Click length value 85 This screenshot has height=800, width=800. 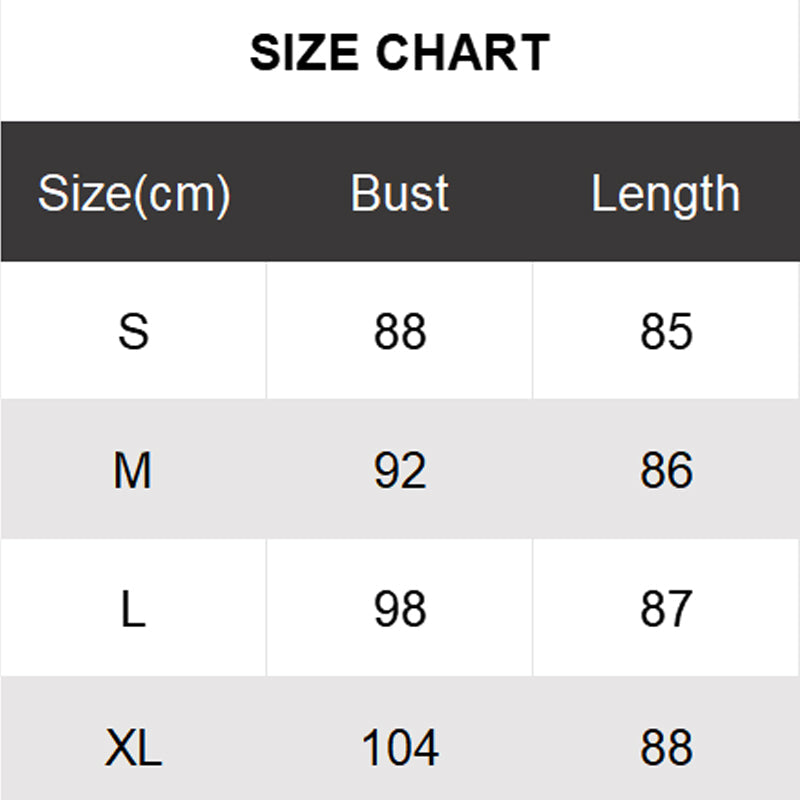[666, 331]
